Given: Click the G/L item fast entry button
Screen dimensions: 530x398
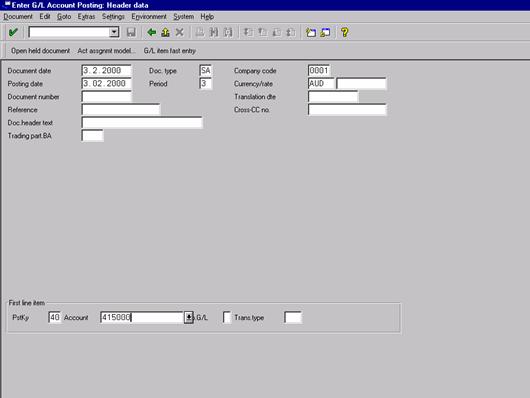Looking at the screenshot, I should (x=170, y=51).
